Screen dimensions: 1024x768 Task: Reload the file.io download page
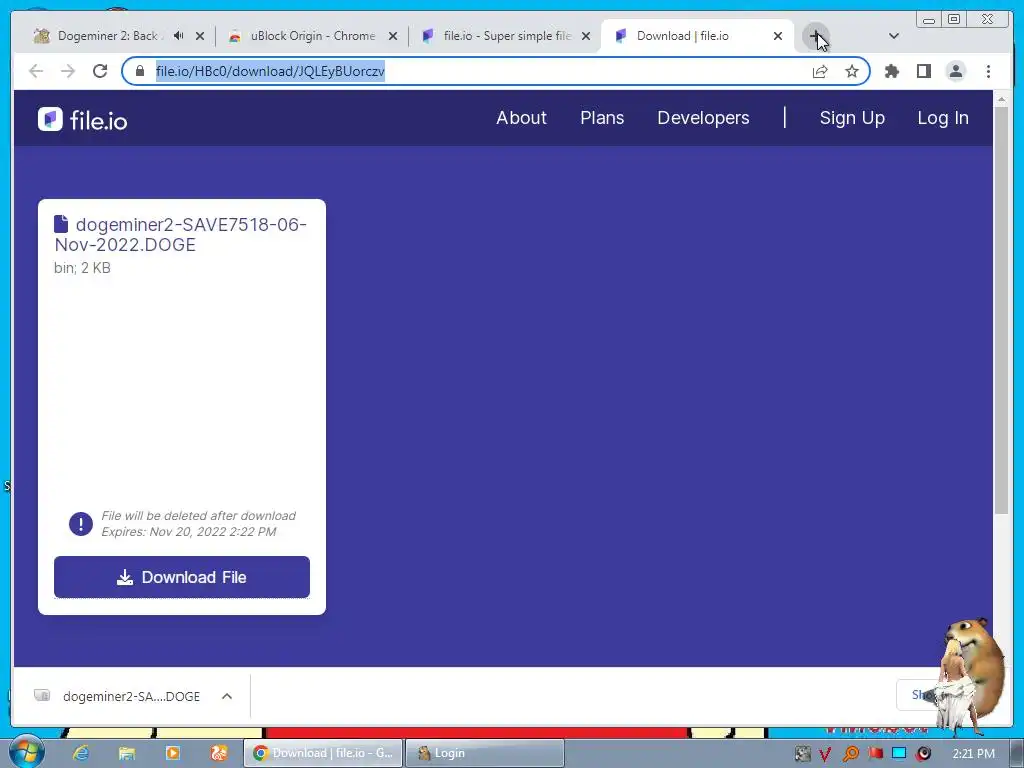[100, 71]
